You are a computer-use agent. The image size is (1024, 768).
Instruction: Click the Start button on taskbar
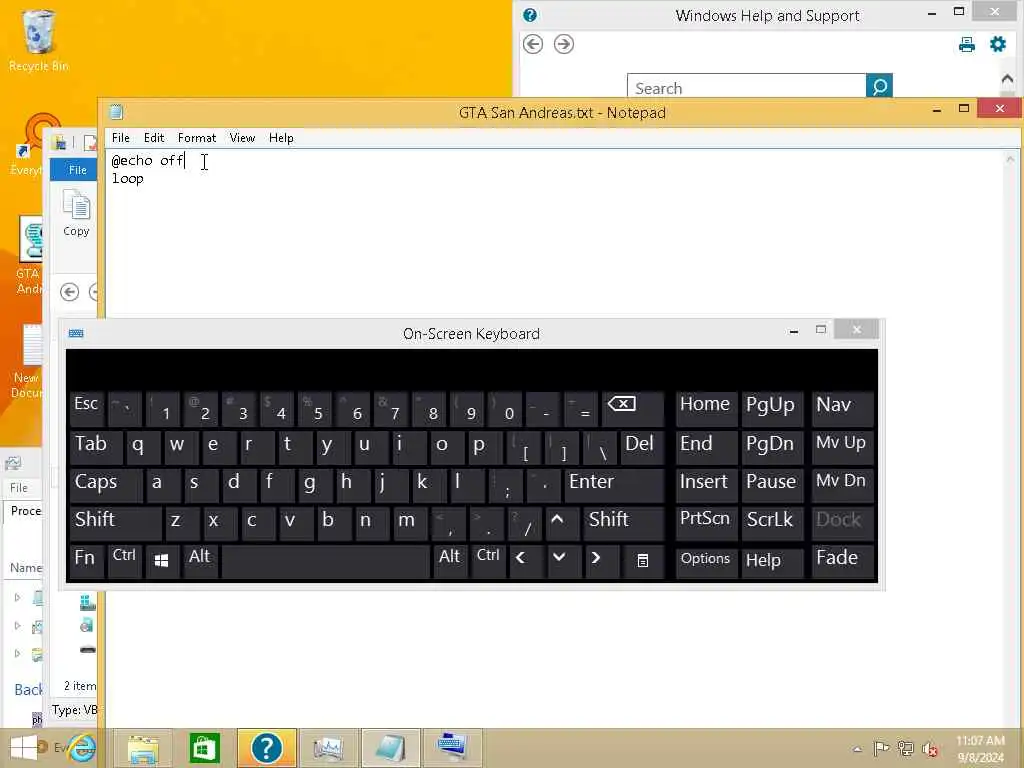pos(24,748)
